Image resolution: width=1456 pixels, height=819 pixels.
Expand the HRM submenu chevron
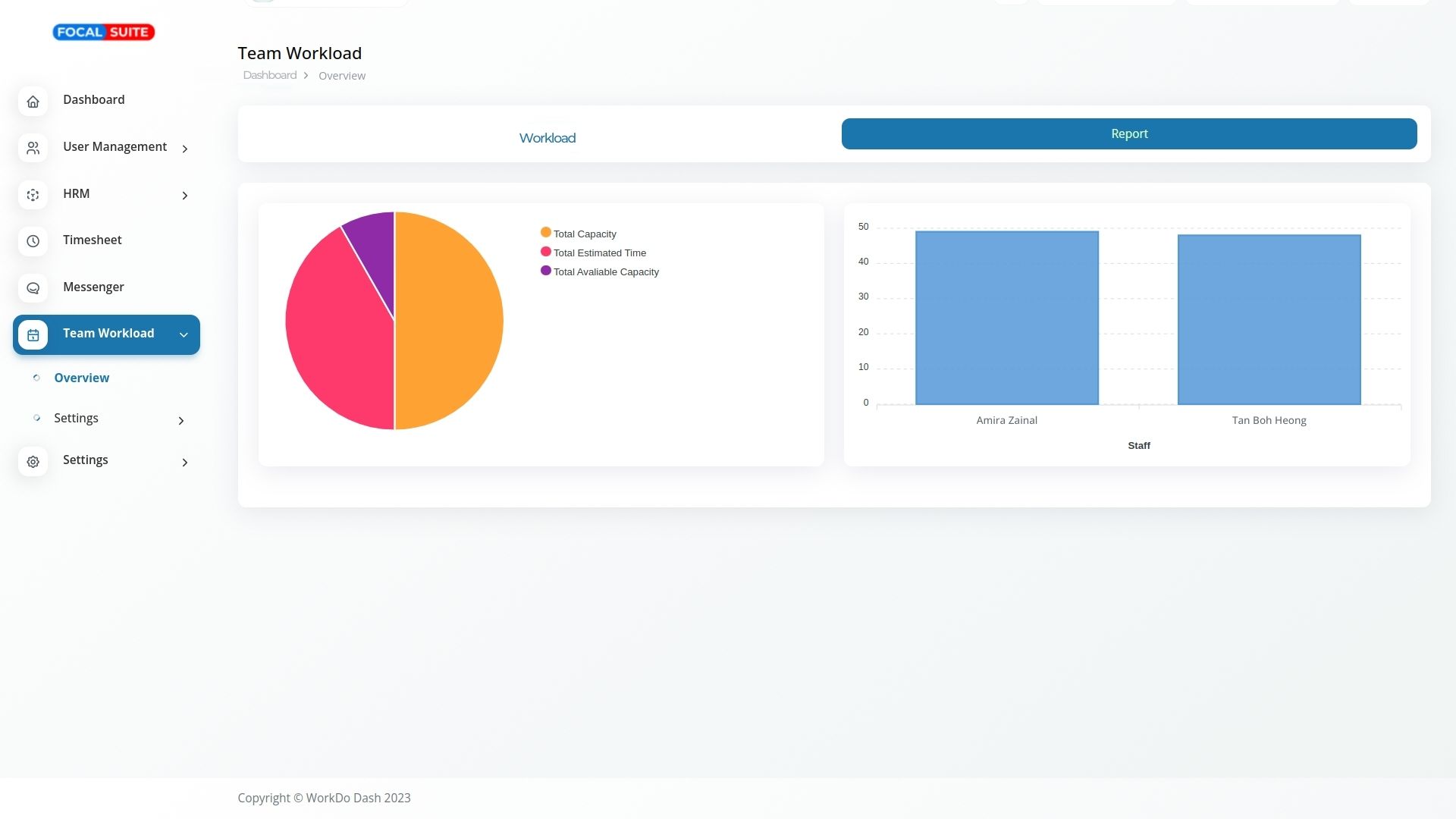pos(184,196)
